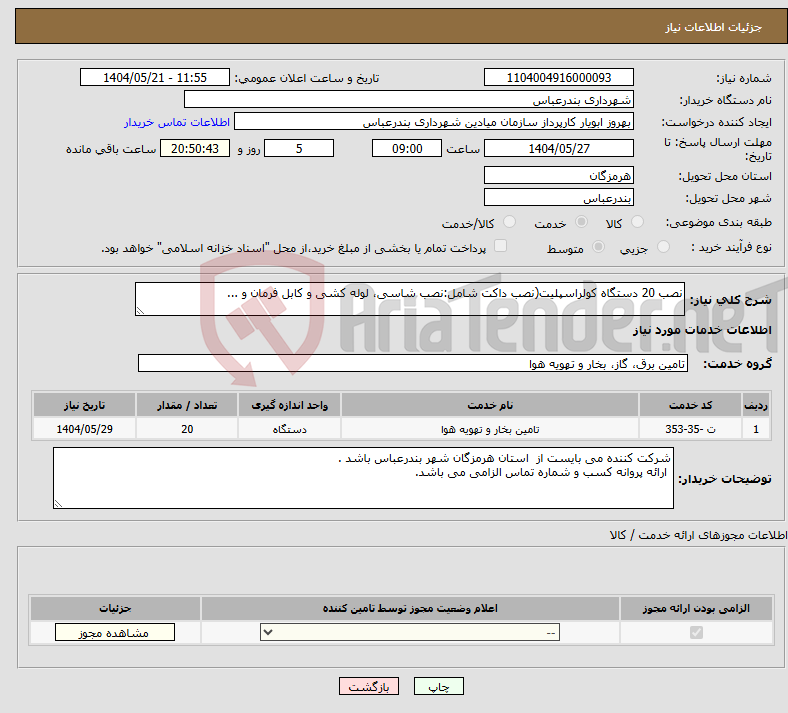Image resolution: width=788 pixels, height=713 pixels.
Task: Click the unit cell دستگاه
Action: pos(289,429)
